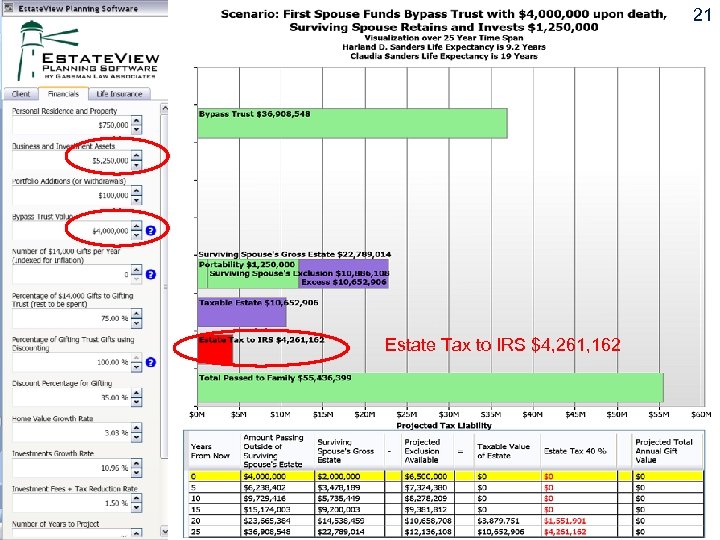Open help for Number of $14,000 Gifts
Screen dimensions: 720x540
click(151, 275)
